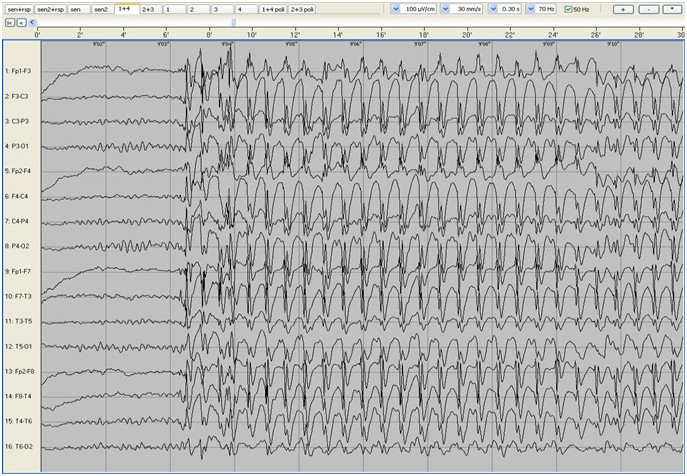
Task: Open montage tab 4
Action: coord(245,9)
